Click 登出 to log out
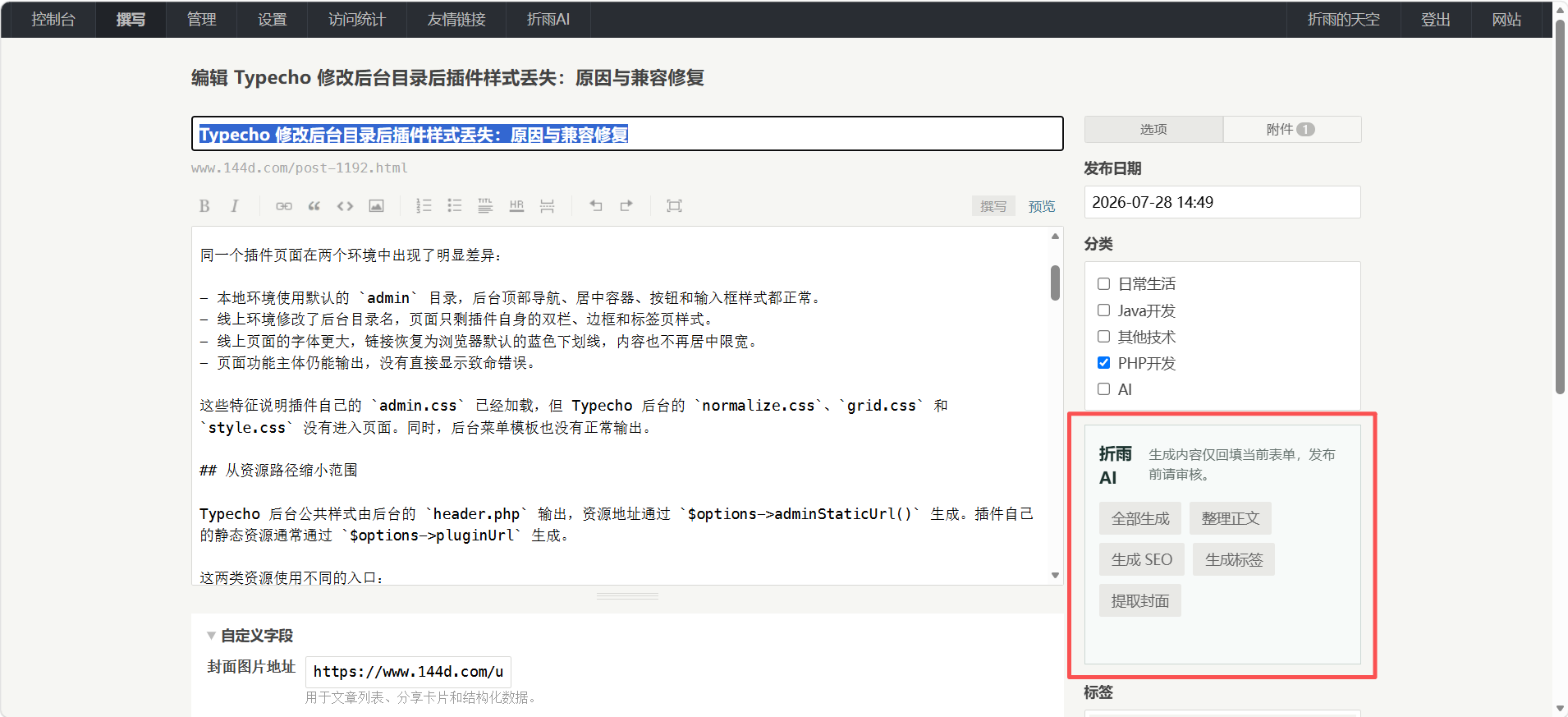 point(1436,20)
